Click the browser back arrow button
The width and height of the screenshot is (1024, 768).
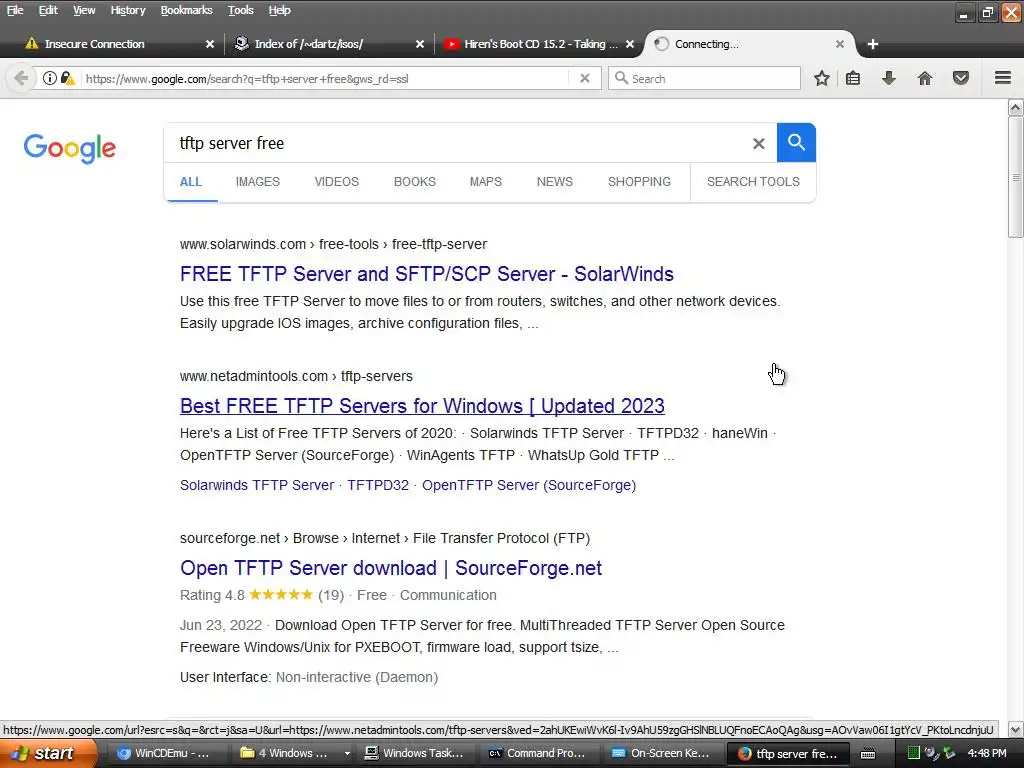21,78
